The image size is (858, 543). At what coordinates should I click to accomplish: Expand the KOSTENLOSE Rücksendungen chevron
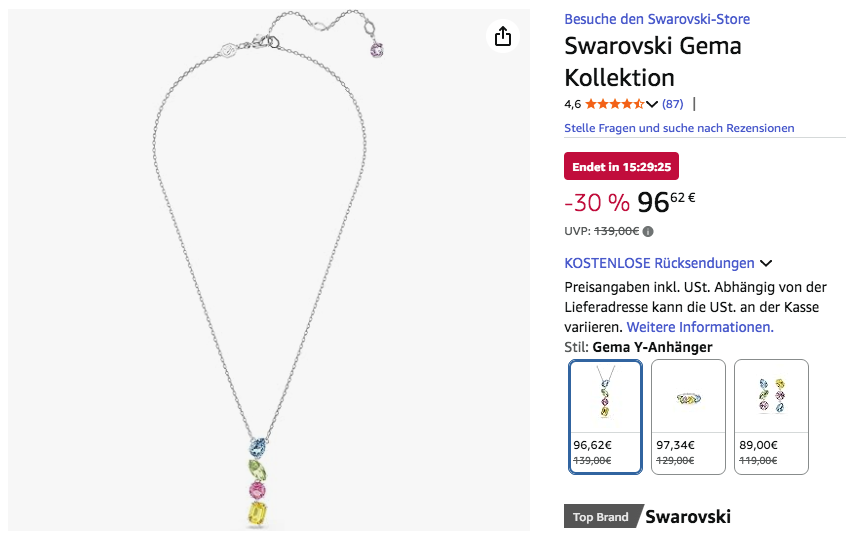point(766,264)
